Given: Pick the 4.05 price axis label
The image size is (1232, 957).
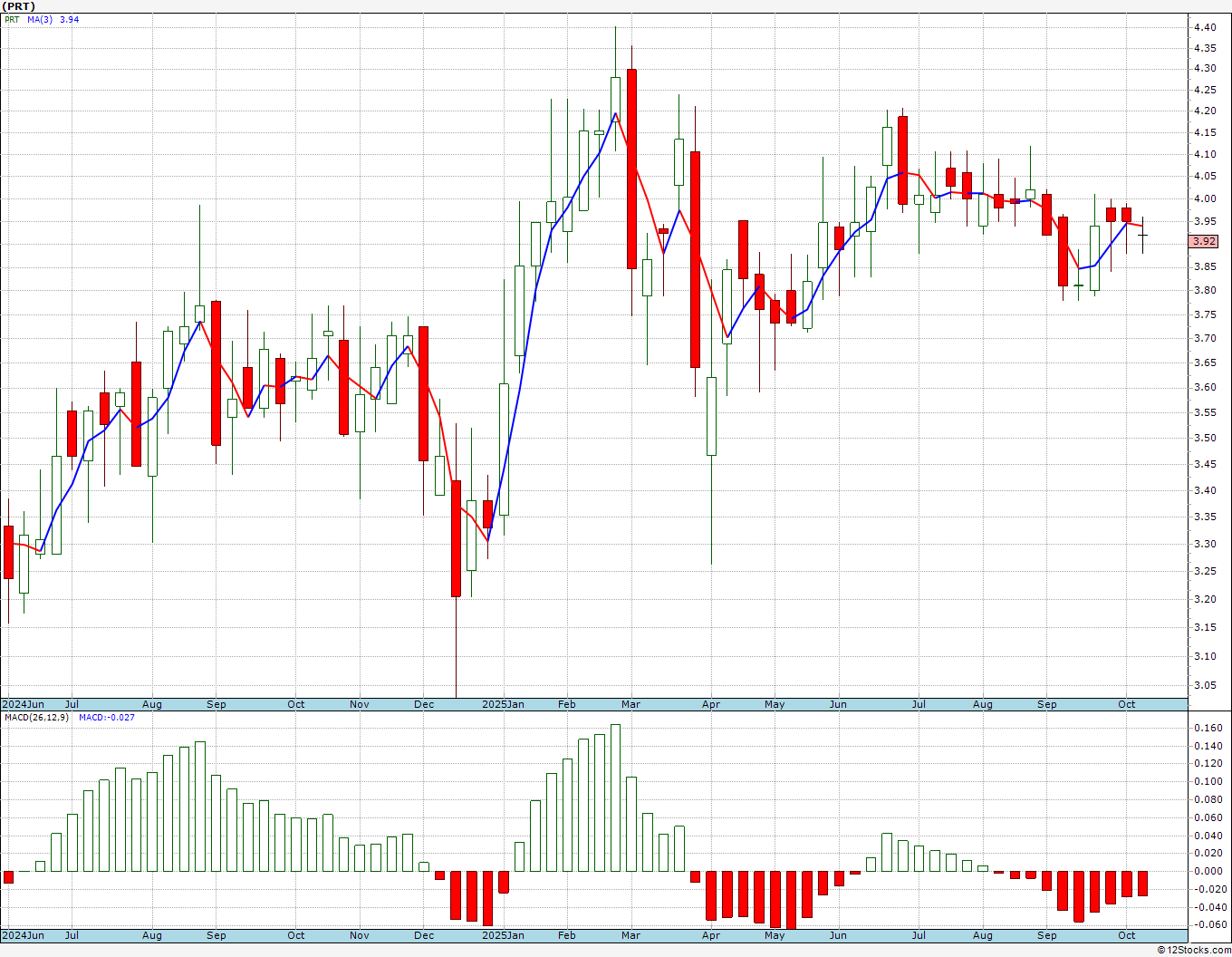Looking at the screenshot, I should coord(1205,177).
